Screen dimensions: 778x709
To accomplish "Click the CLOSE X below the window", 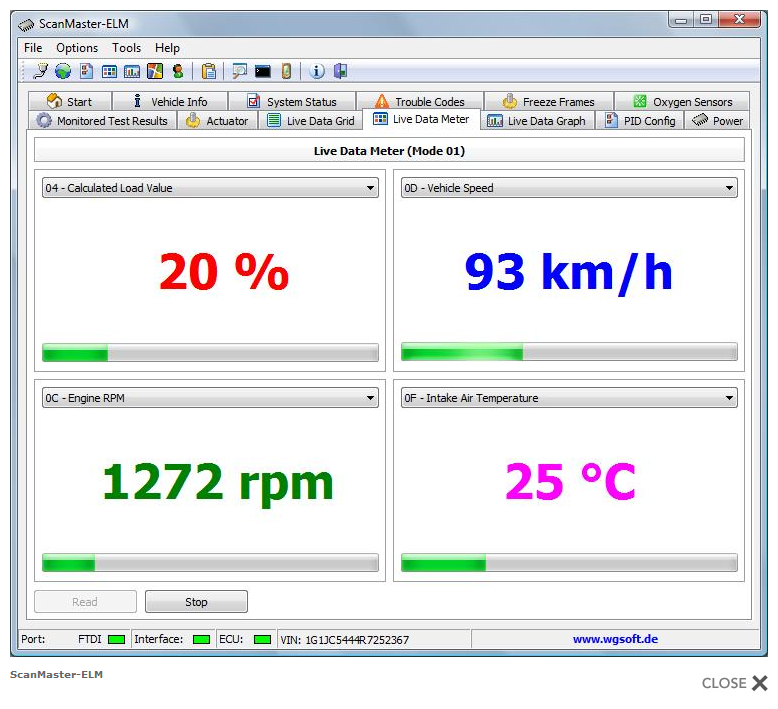I will tap(735, 683).
